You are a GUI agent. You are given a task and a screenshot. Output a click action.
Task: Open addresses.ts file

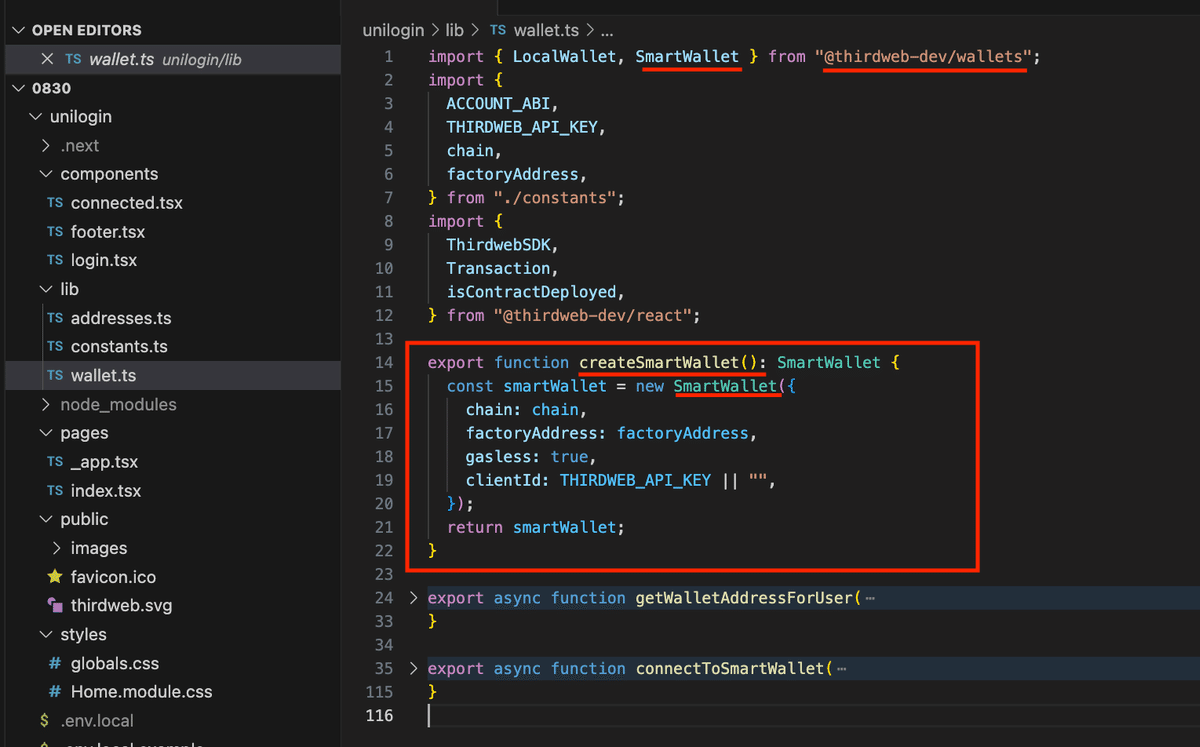pyautogui.click(x=121, y=318)
